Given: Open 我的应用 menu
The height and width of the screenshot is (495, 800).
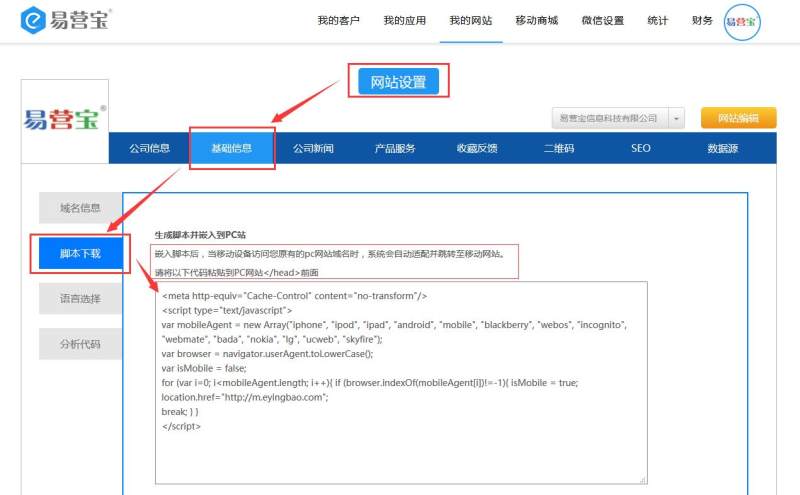Looking at the screenshot, I should point(405,20).
